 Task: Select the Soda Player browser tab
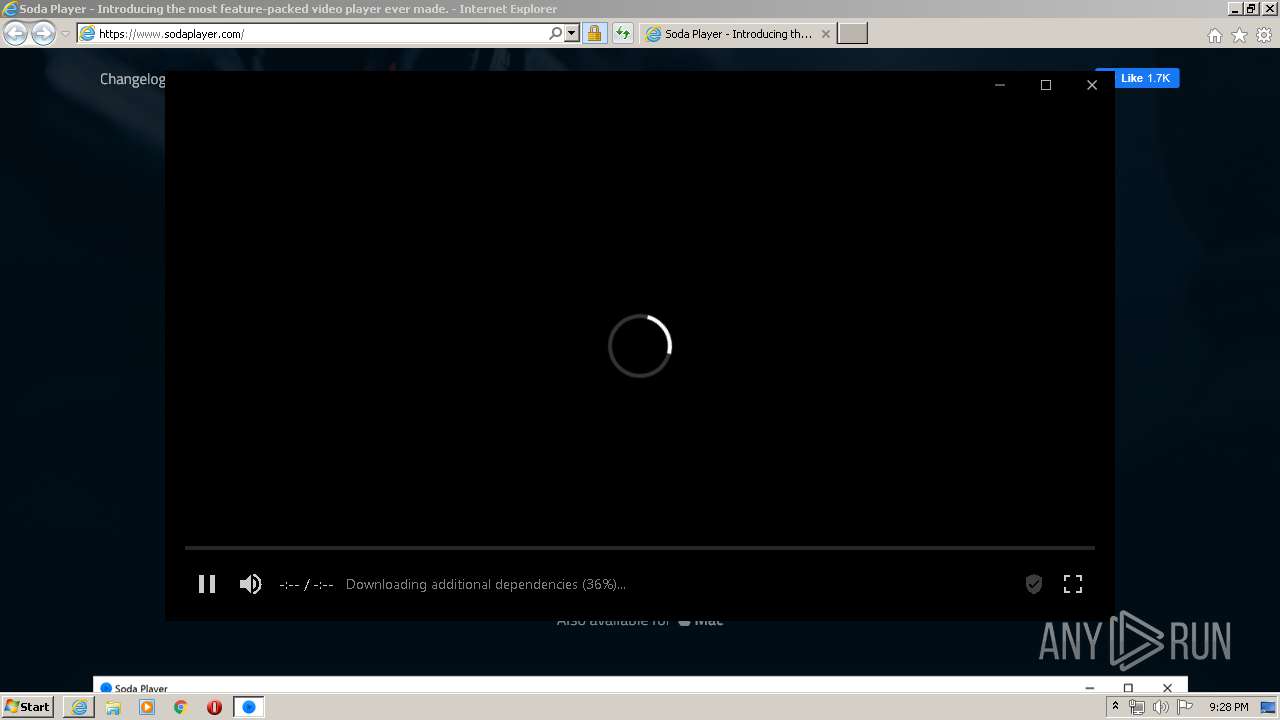point(737,34)
